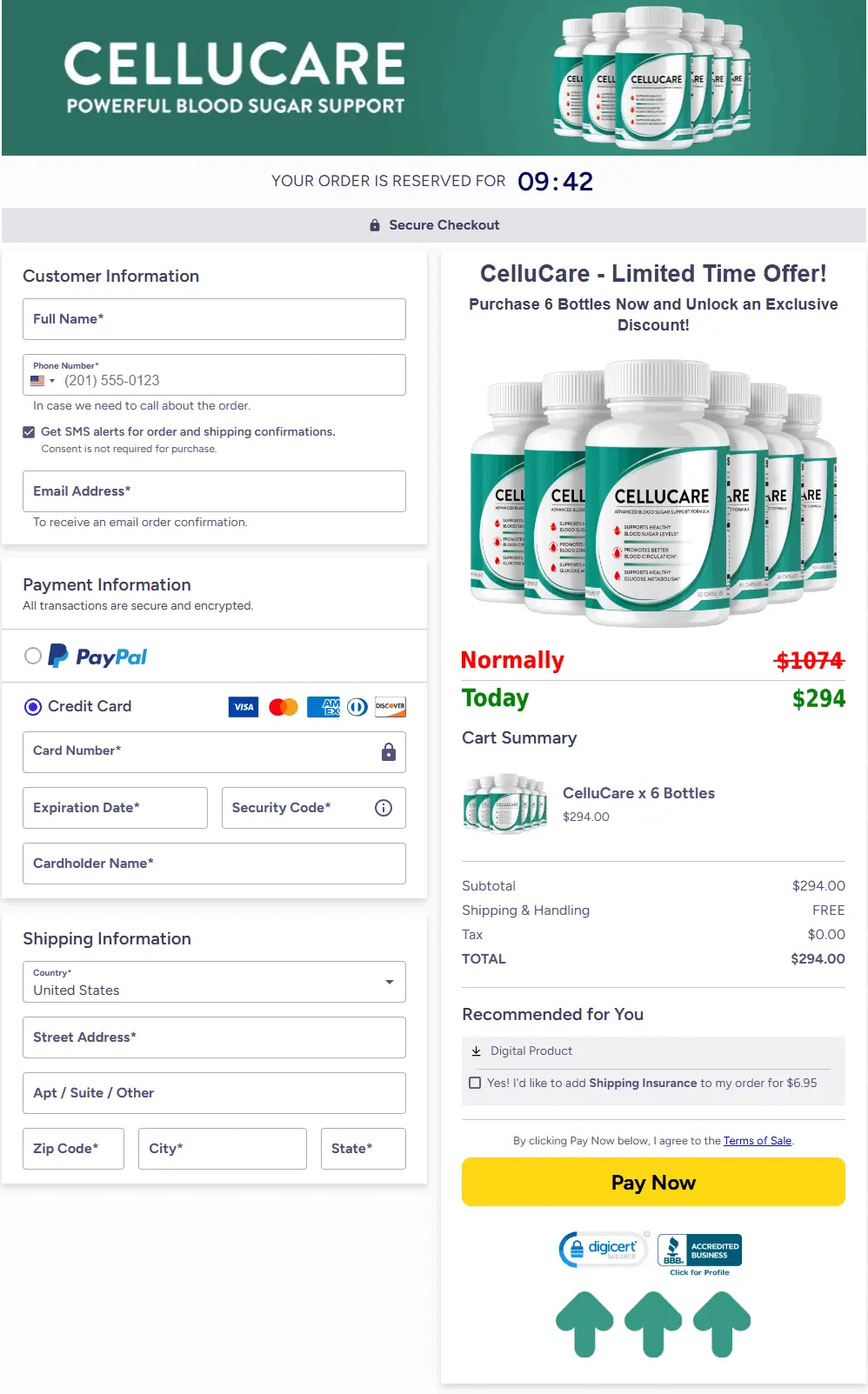Click the Secure Checkout lock icon
The width and height of the screenshot is (868, 1394).
pos(375,224)
